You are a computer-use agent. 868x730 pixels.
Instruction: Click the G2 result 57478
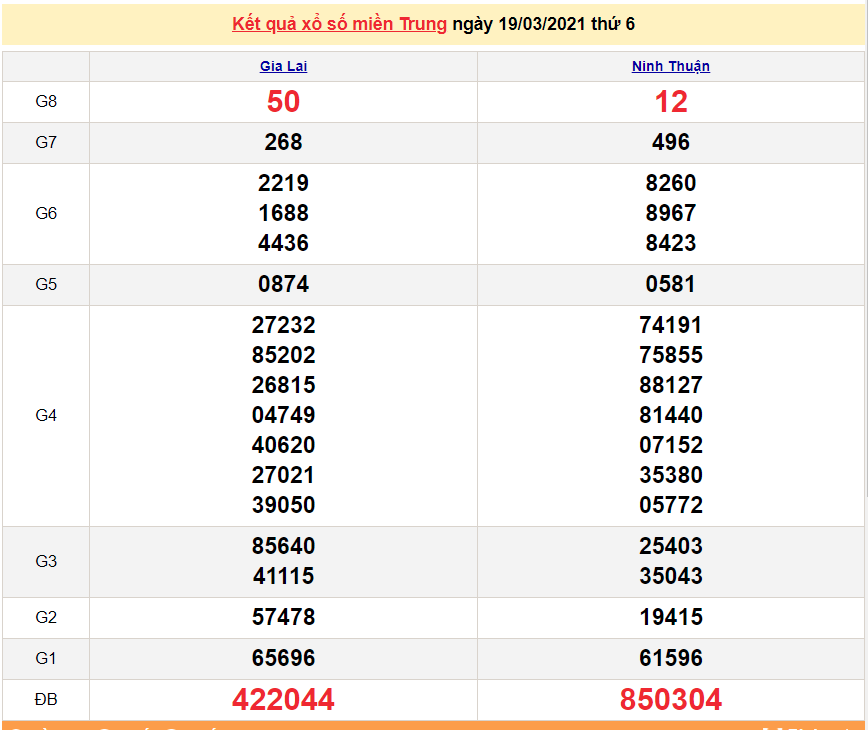click(x=283, y=618)
